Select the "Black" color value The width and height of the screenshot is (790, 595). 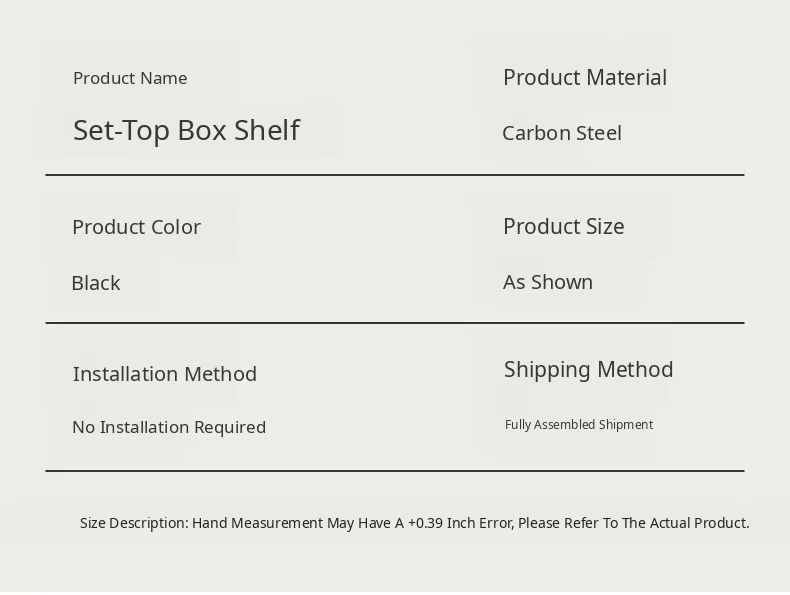pyautogui.click(x=96, y=283)
